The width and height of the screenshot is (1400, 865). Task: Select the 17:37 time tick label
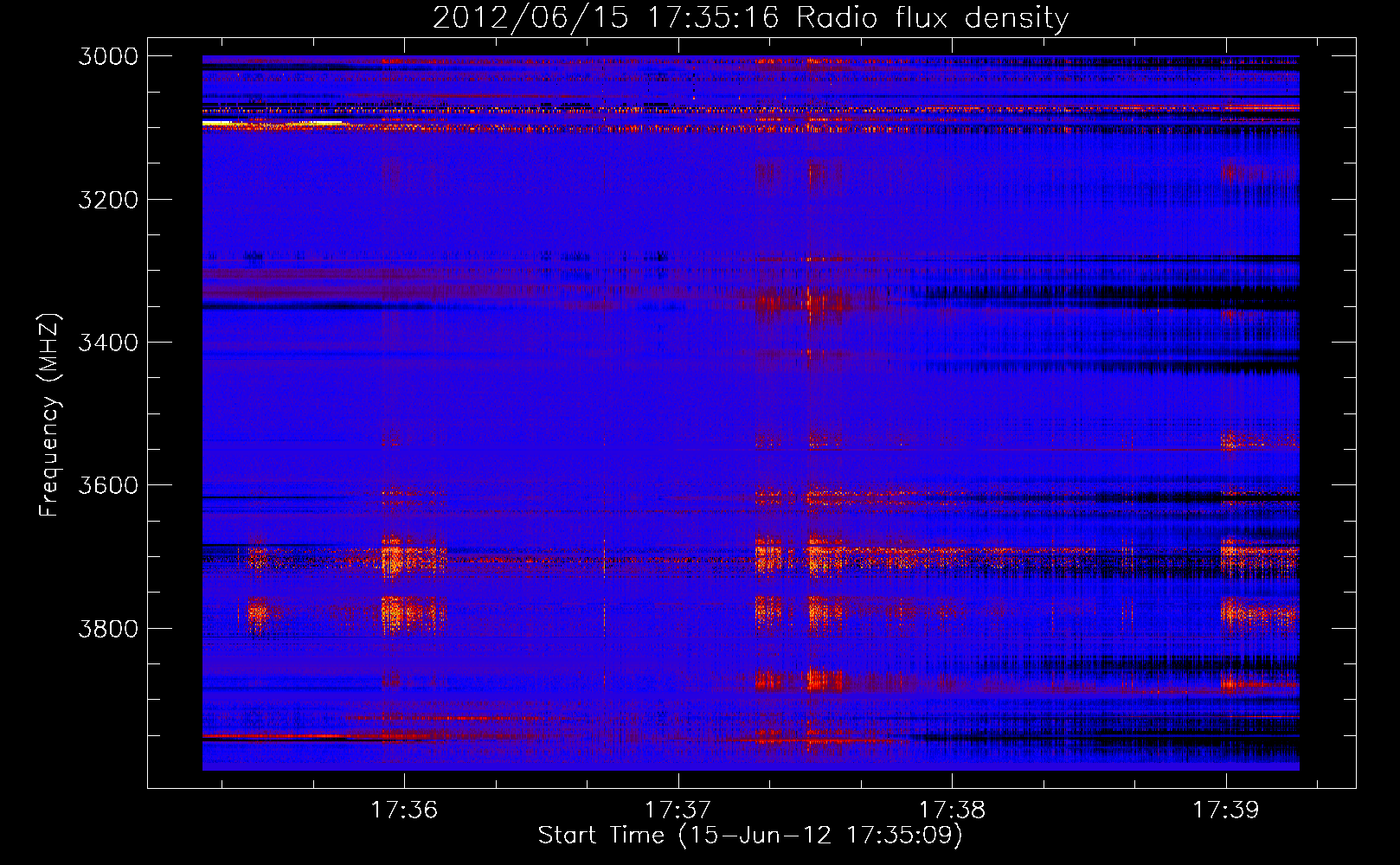click(x=678, y=810)
